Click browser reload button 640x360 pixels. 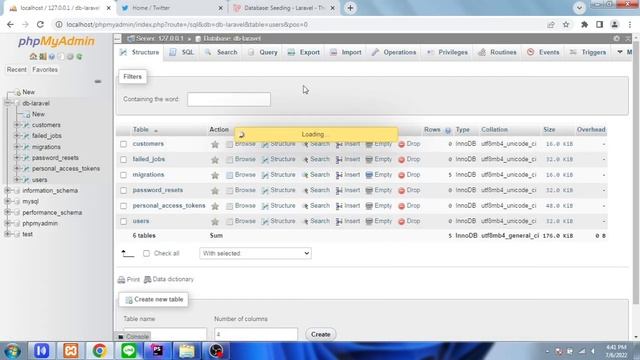[40, 24]
